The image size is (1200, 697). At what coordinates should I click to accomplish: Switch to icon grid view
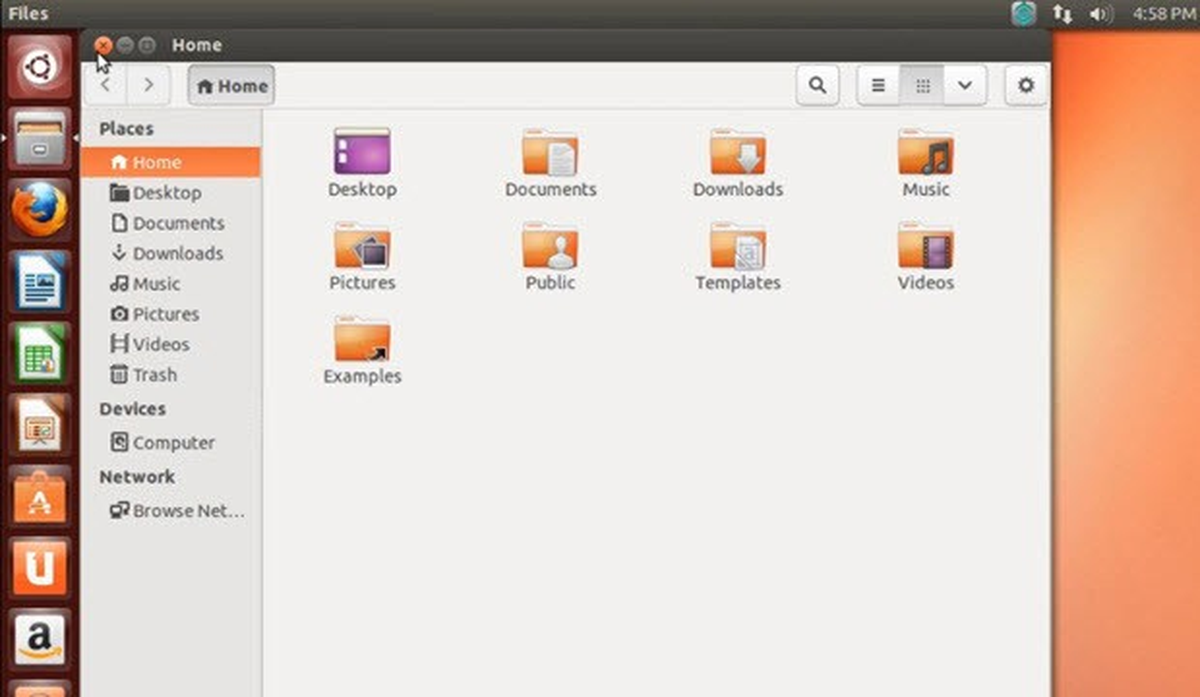(922, 86)
